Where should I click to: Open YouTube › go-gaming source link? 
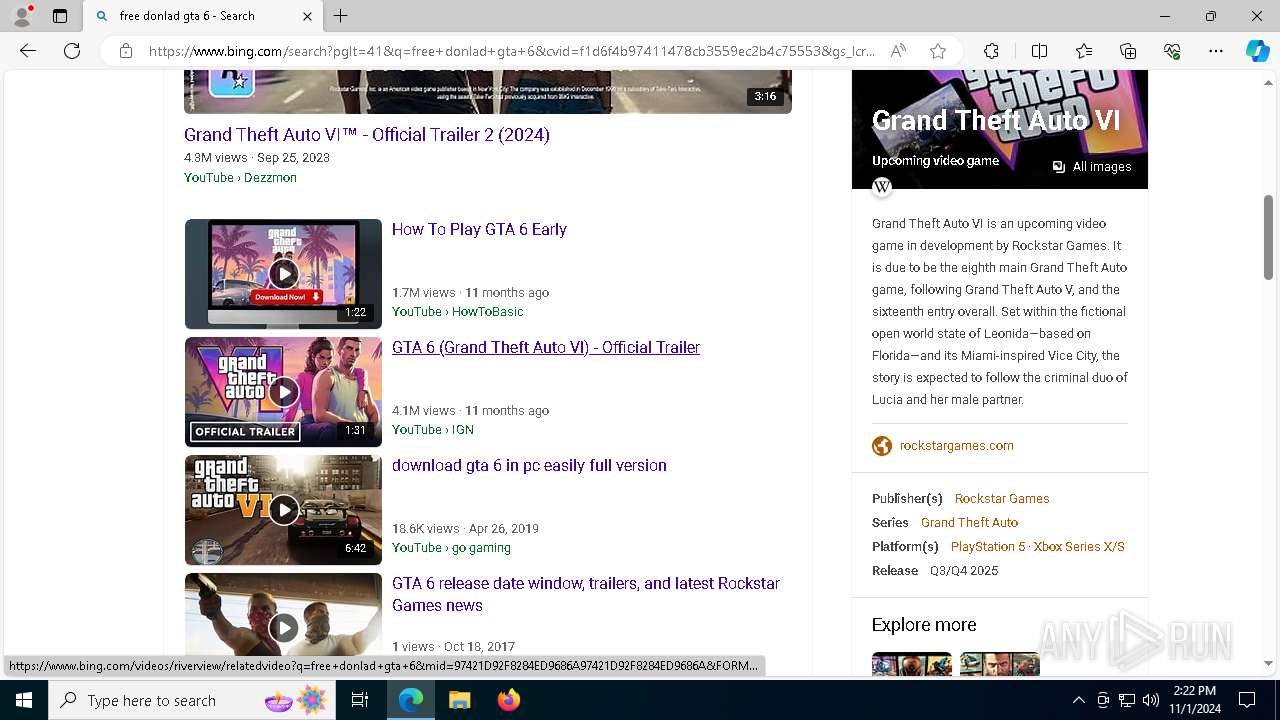click(451, 547)
